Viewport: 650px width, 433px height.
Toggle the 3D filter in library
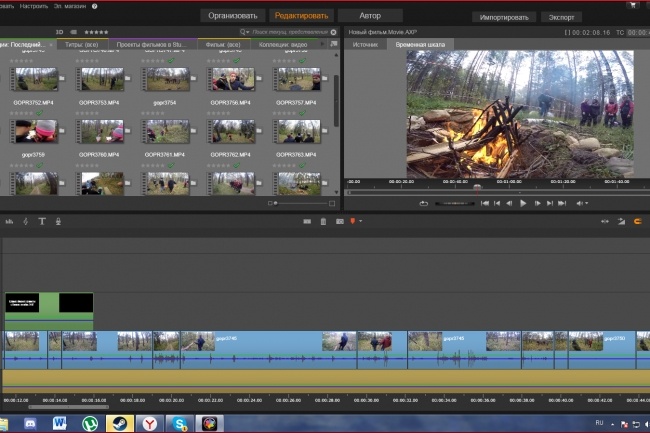point(59,32)
